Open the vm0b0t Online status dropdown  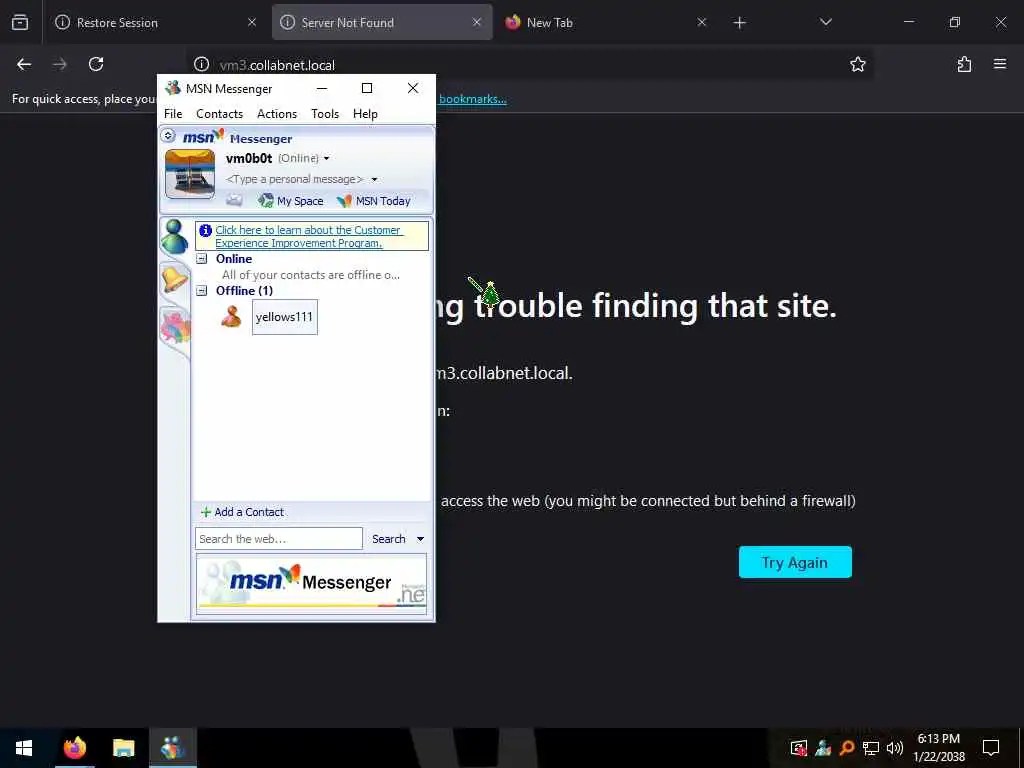pyautogui.click(x=327, y=158)
